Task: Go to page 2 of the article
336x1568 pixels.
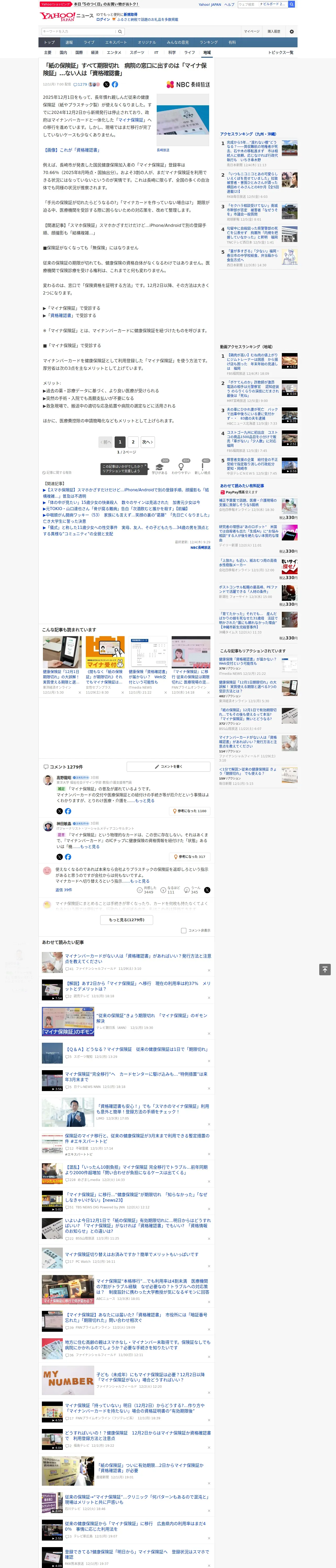Action: point(133,442)
